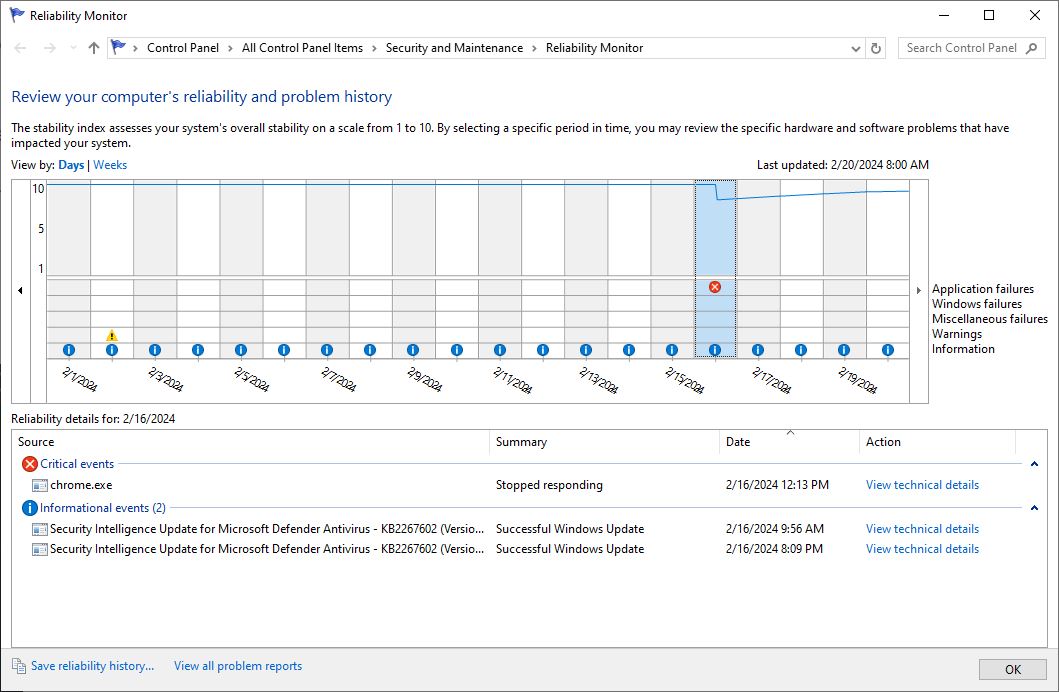Click the refresh button in address bar
Screen dimensions: 1059x692
click(876, 48)
